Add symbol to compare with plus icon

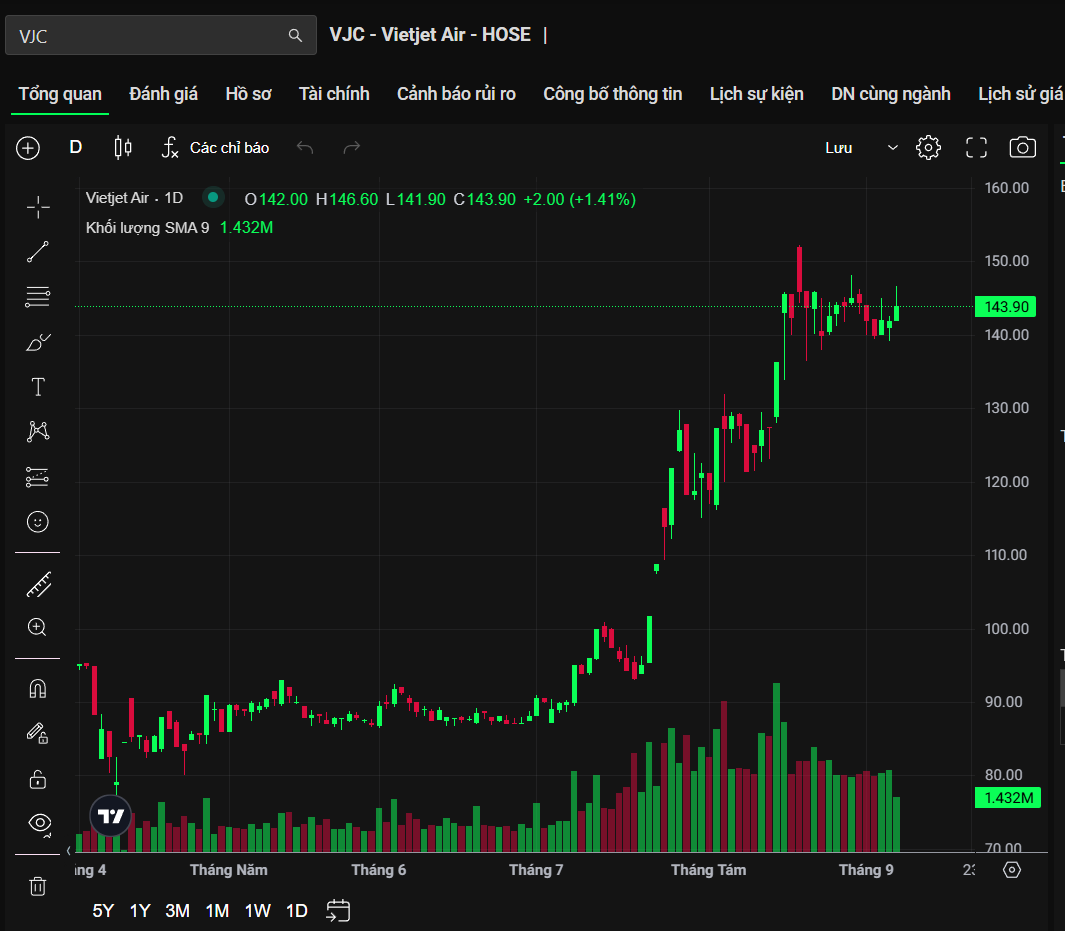tap(28, 148)
